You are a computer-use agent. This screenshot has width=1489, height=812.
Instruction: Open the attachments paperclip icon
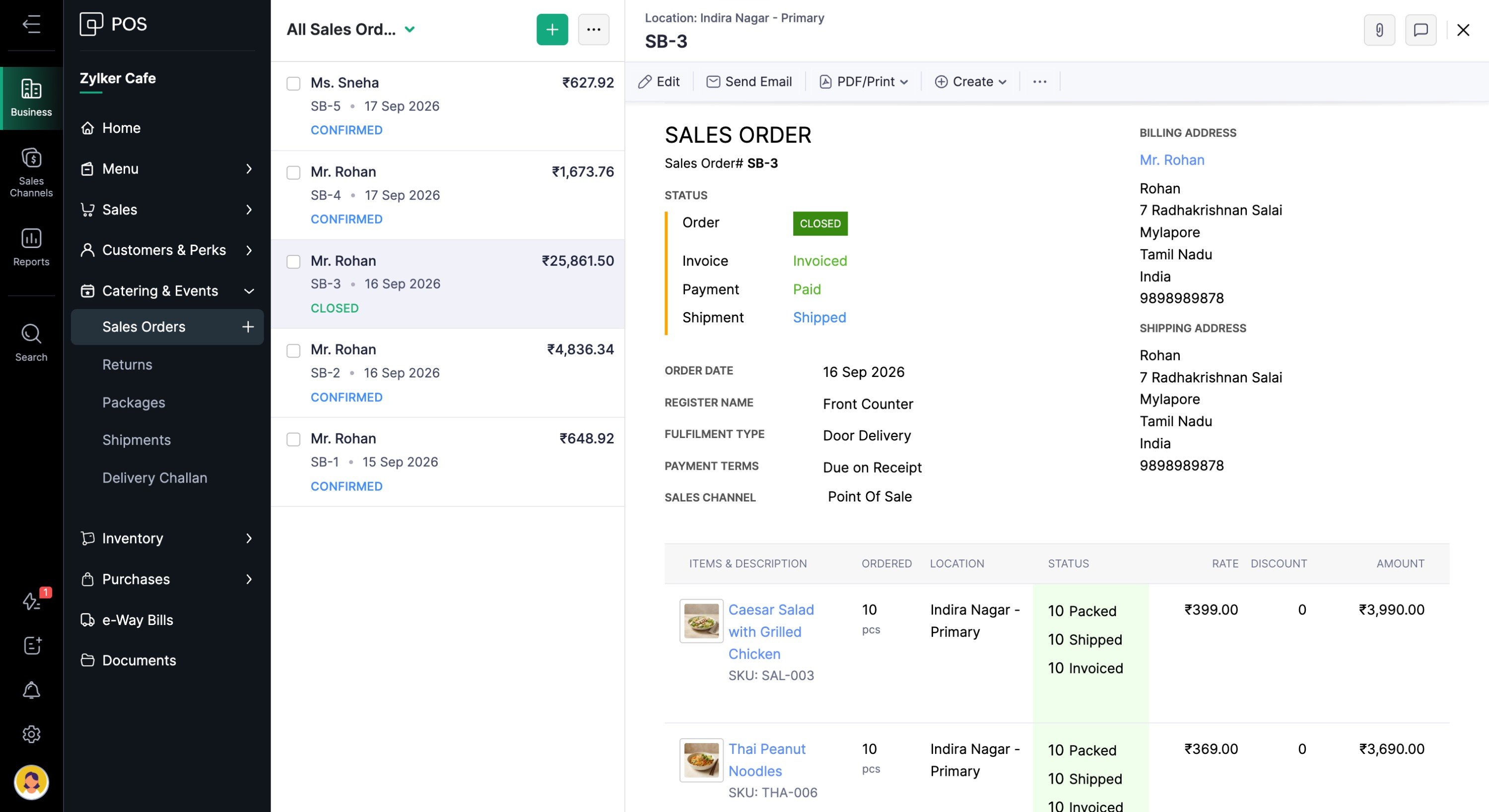[1379, 30]
